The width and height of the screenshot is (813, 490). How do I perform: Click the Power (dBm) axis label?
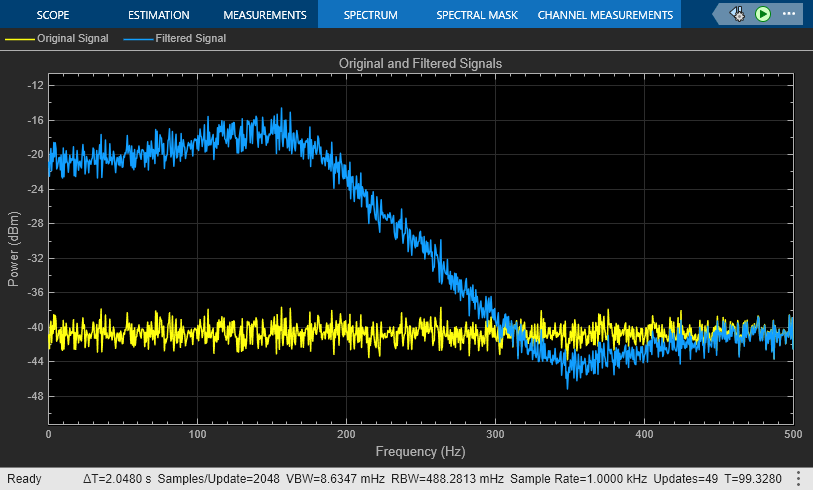(x=14, y=250)
